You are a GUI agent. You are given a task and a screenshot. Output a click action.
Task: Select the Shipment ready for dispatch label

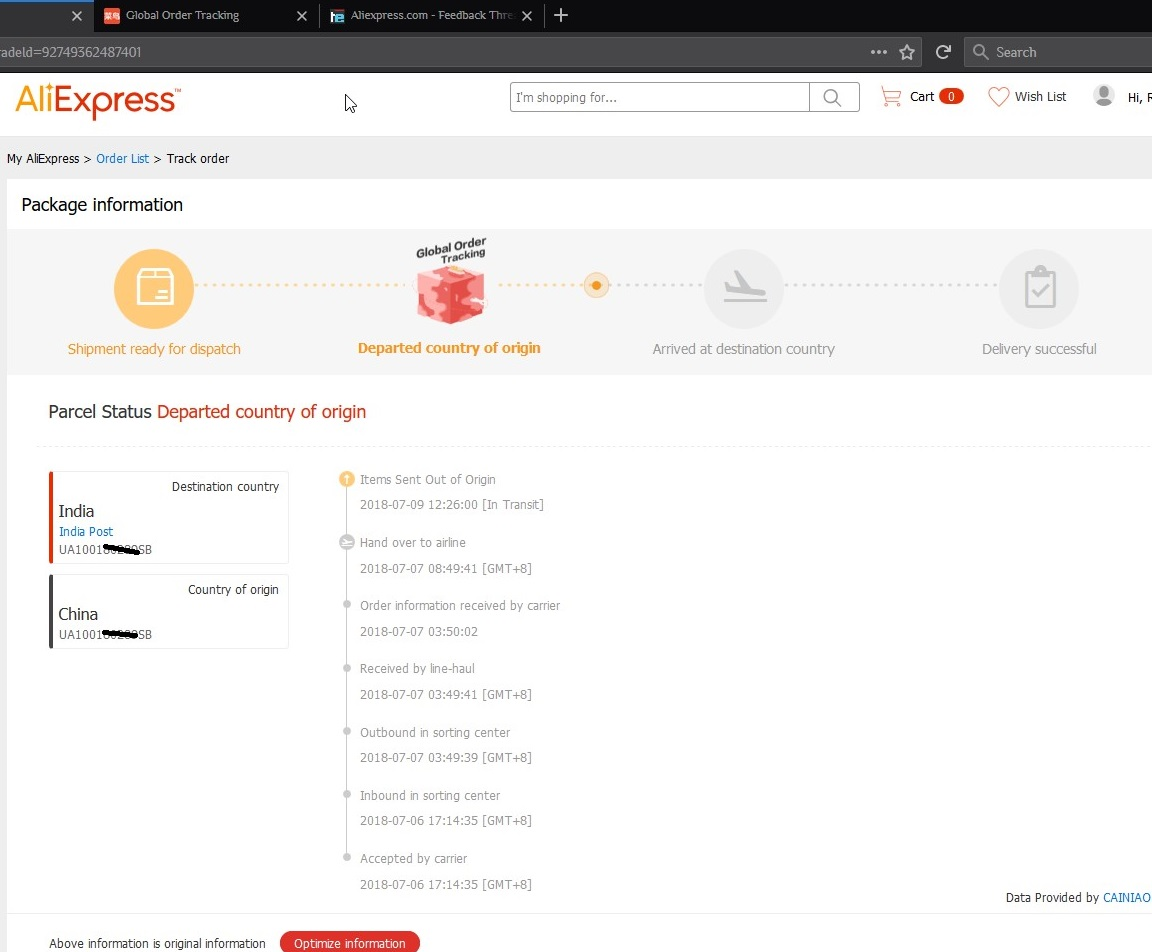(154, 349)
